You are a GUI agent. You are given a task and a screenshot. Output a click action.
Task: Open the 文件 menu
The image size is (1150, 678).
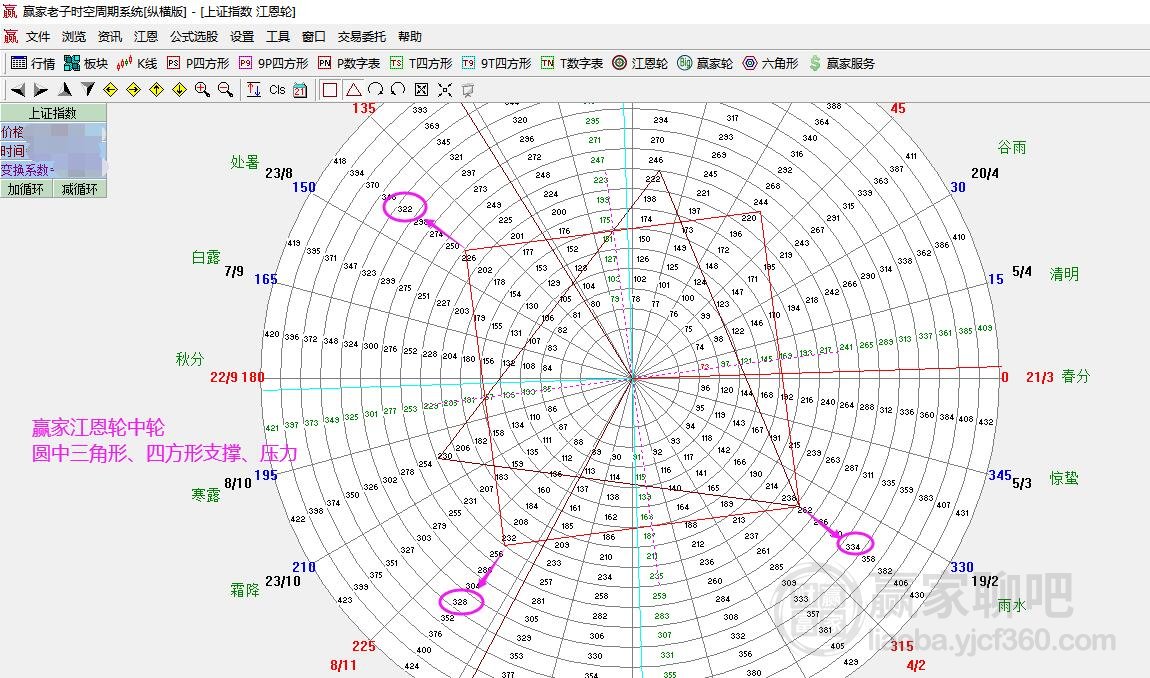(38, 37)
